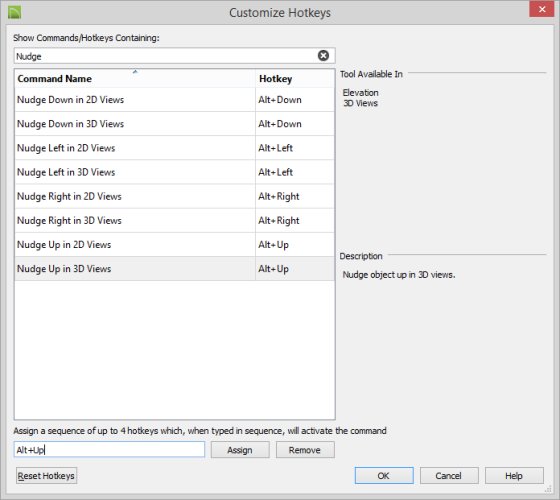Close the Customize Hotkeys dialog
This screenshot has height=500, width=560.
click(541, 9)
